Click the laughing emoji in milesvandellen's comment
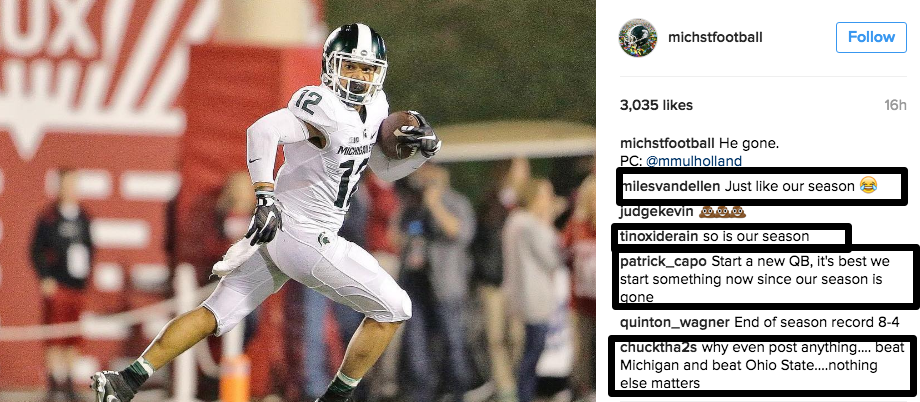The image size is (920, 402). coord(868,187)
